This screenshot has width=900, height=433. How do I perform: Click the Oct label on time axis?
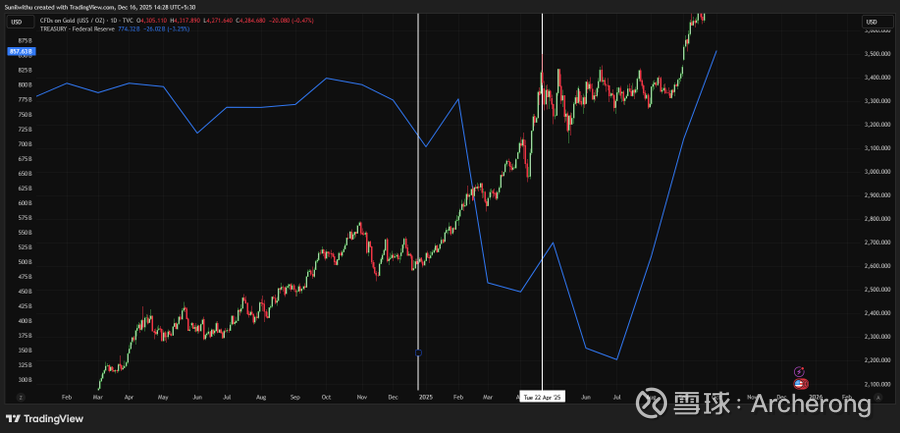327,397
